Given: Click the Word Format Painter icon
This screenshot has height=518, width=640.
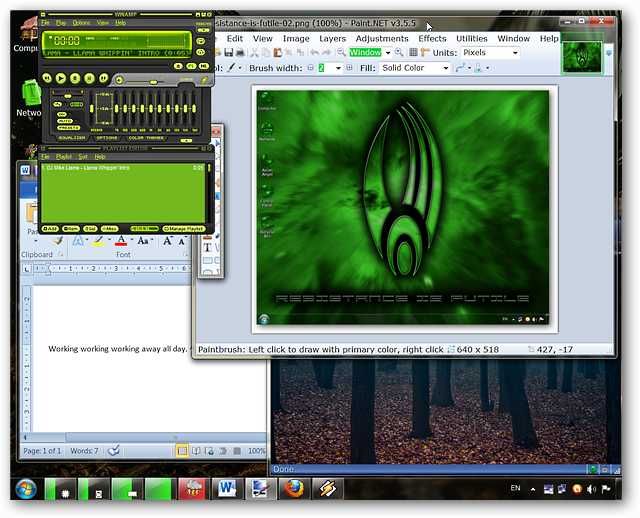Looking at the screenshot, I should tap(58, 240).
